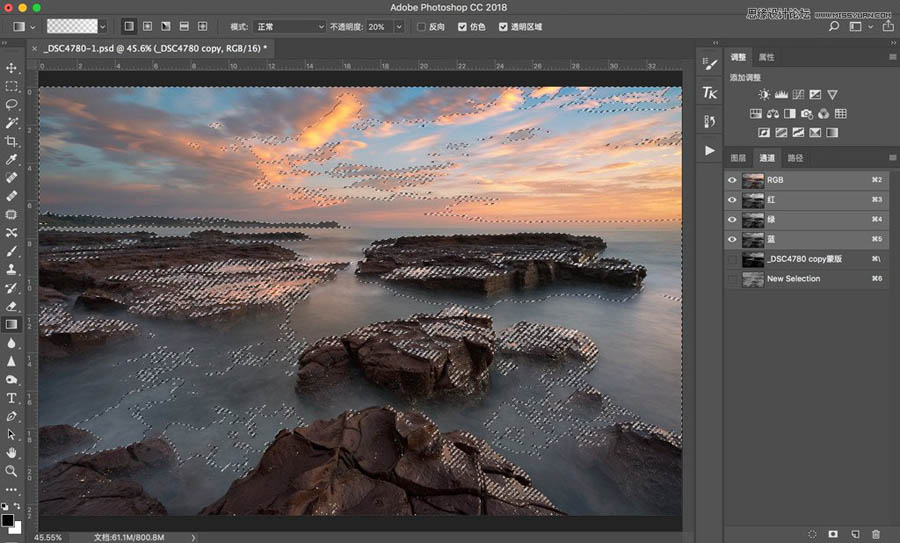
Task: Hide the 绿 channel
Action: coord(732,219)
